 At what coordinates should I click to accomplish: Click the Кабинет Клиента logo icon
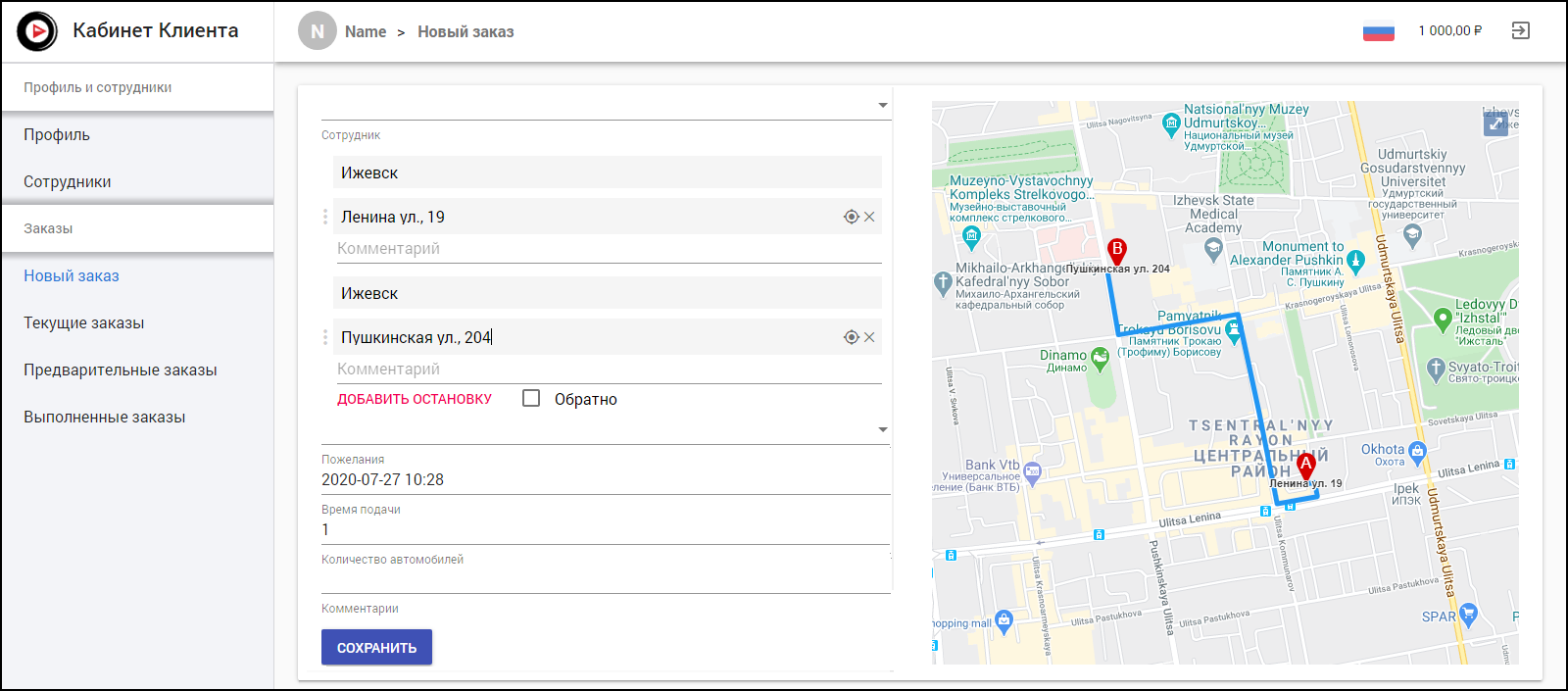37,31
